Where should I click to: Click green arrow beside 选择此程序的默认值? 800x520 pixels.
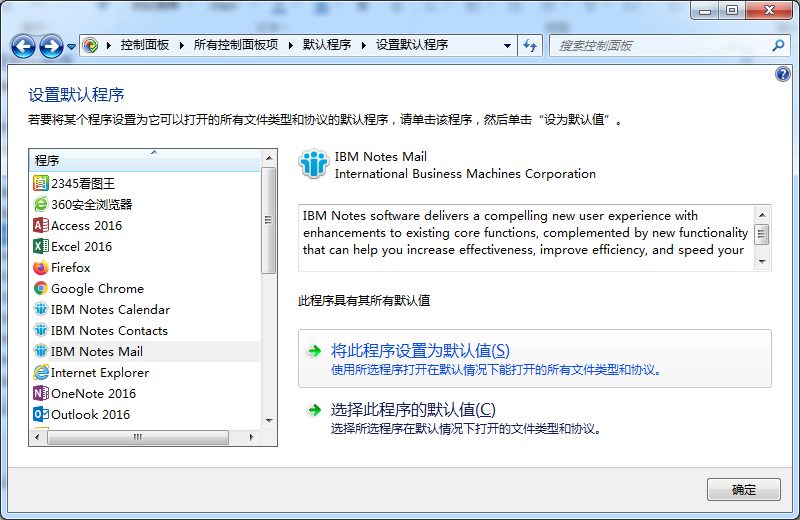coord(314,410)
